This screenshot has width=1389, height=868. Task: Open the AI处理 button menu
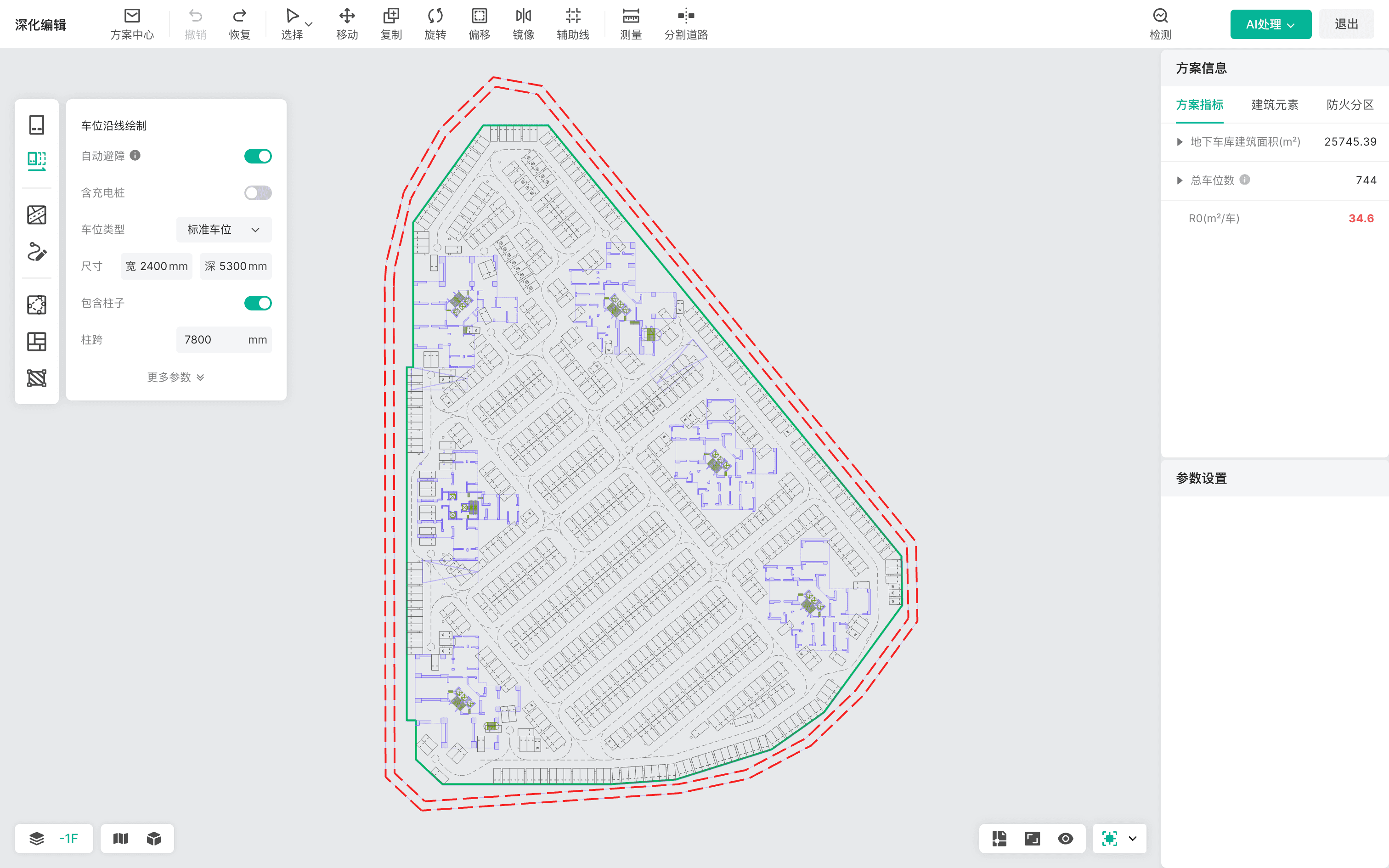(1270, 24)
